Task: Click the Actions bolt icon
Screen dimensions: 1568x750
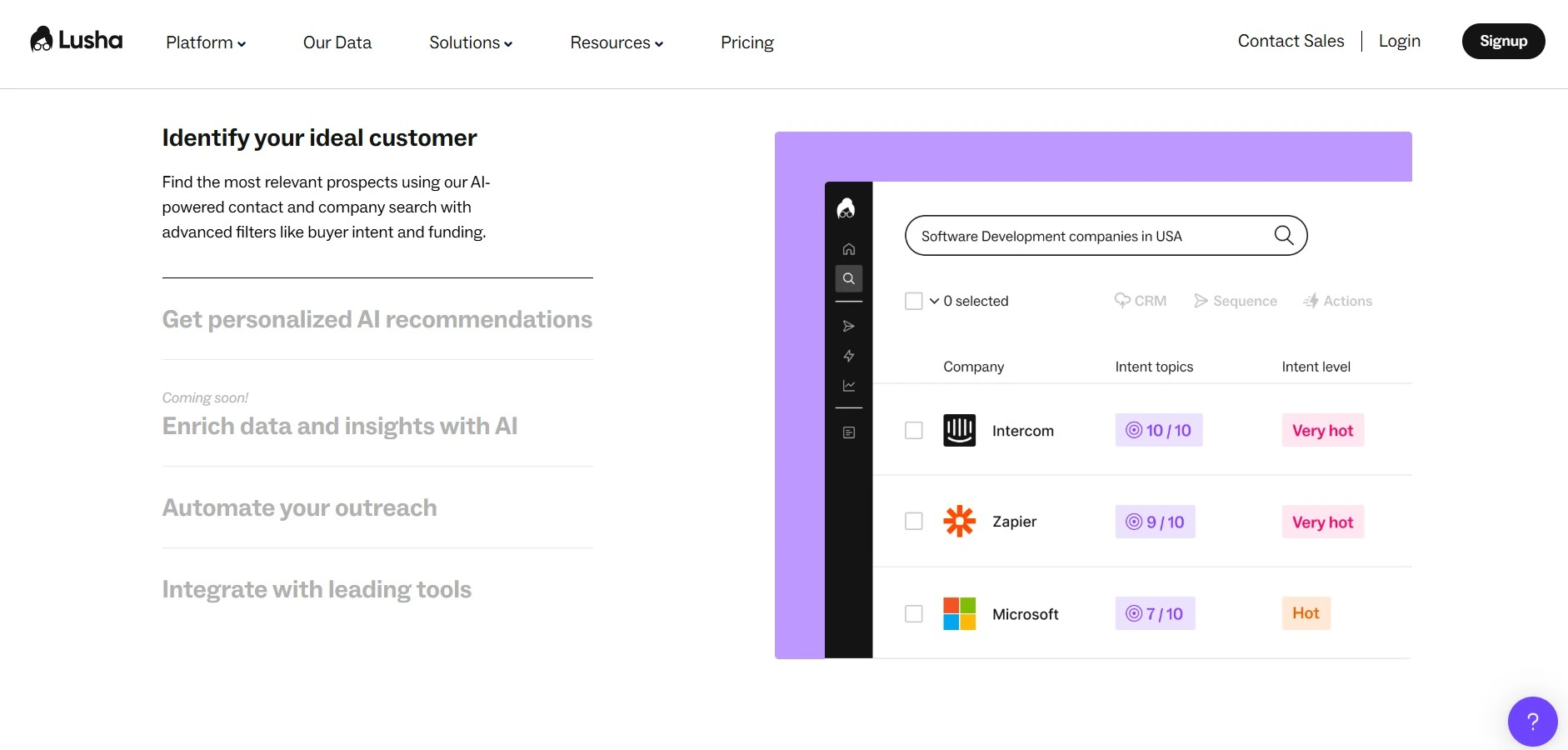Action: pos(1311,301)
